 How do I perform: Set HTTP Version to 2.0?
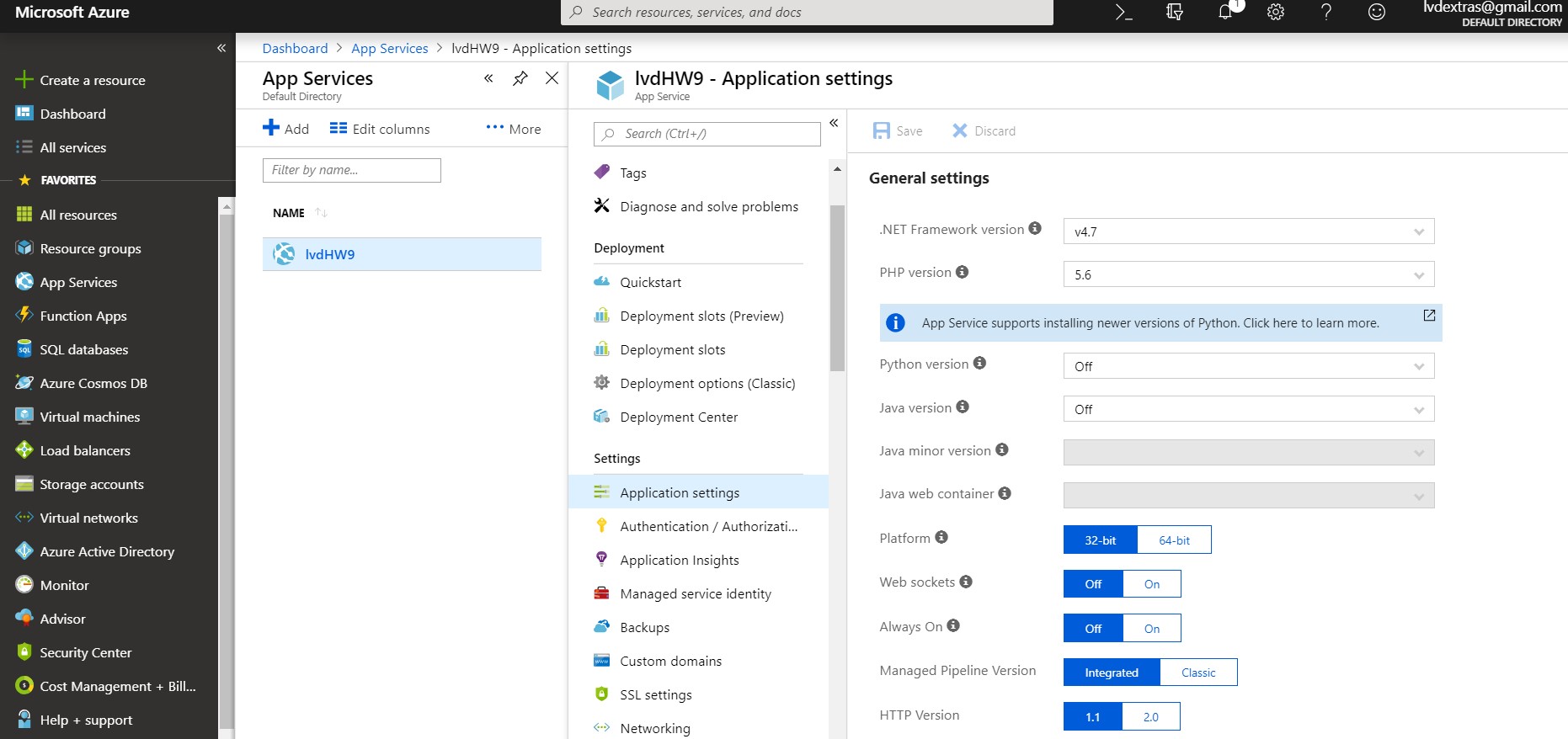(1150, 717)
